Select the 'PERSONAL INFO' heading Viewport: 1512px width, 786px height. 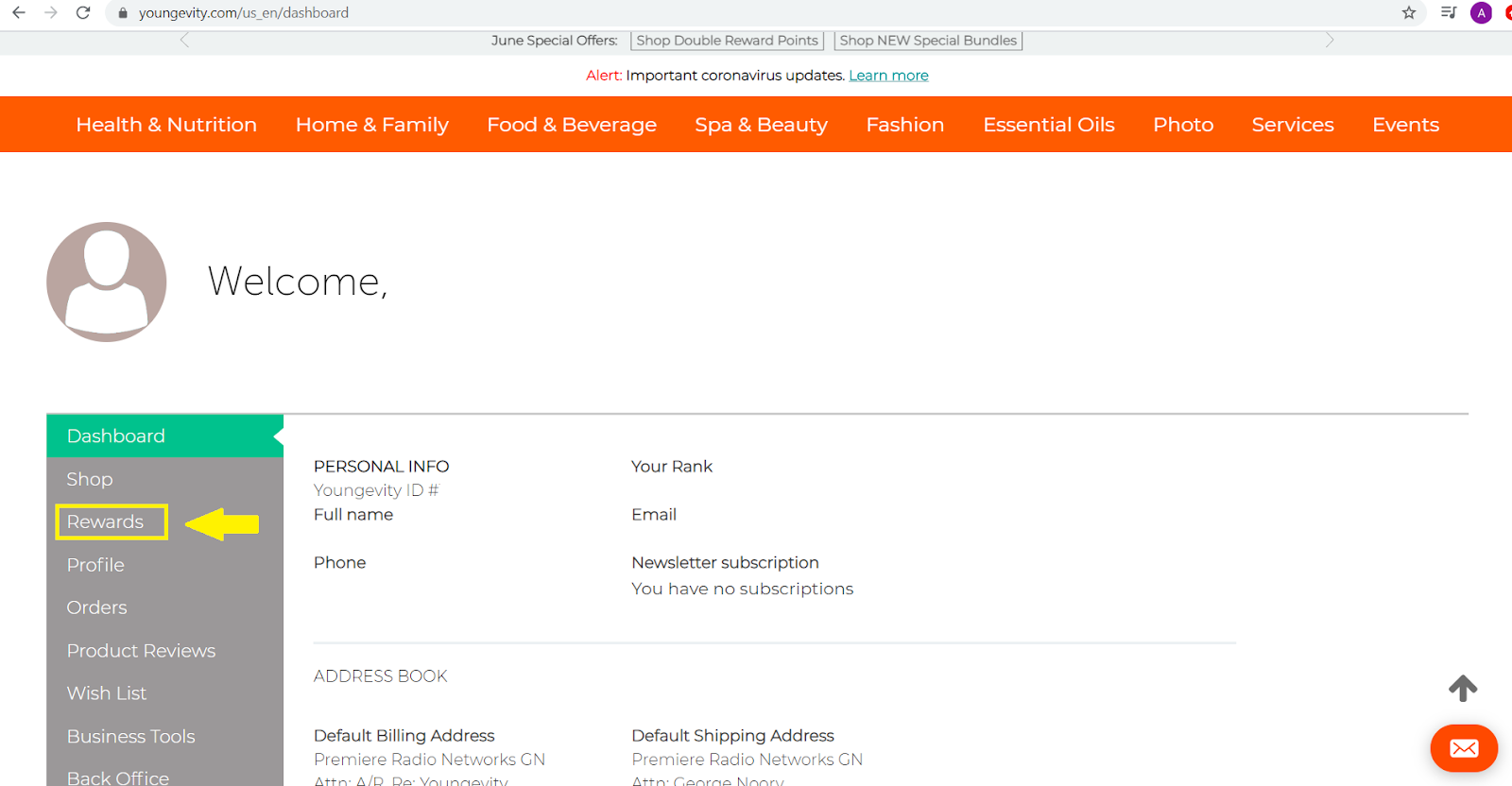pos(382,467)
